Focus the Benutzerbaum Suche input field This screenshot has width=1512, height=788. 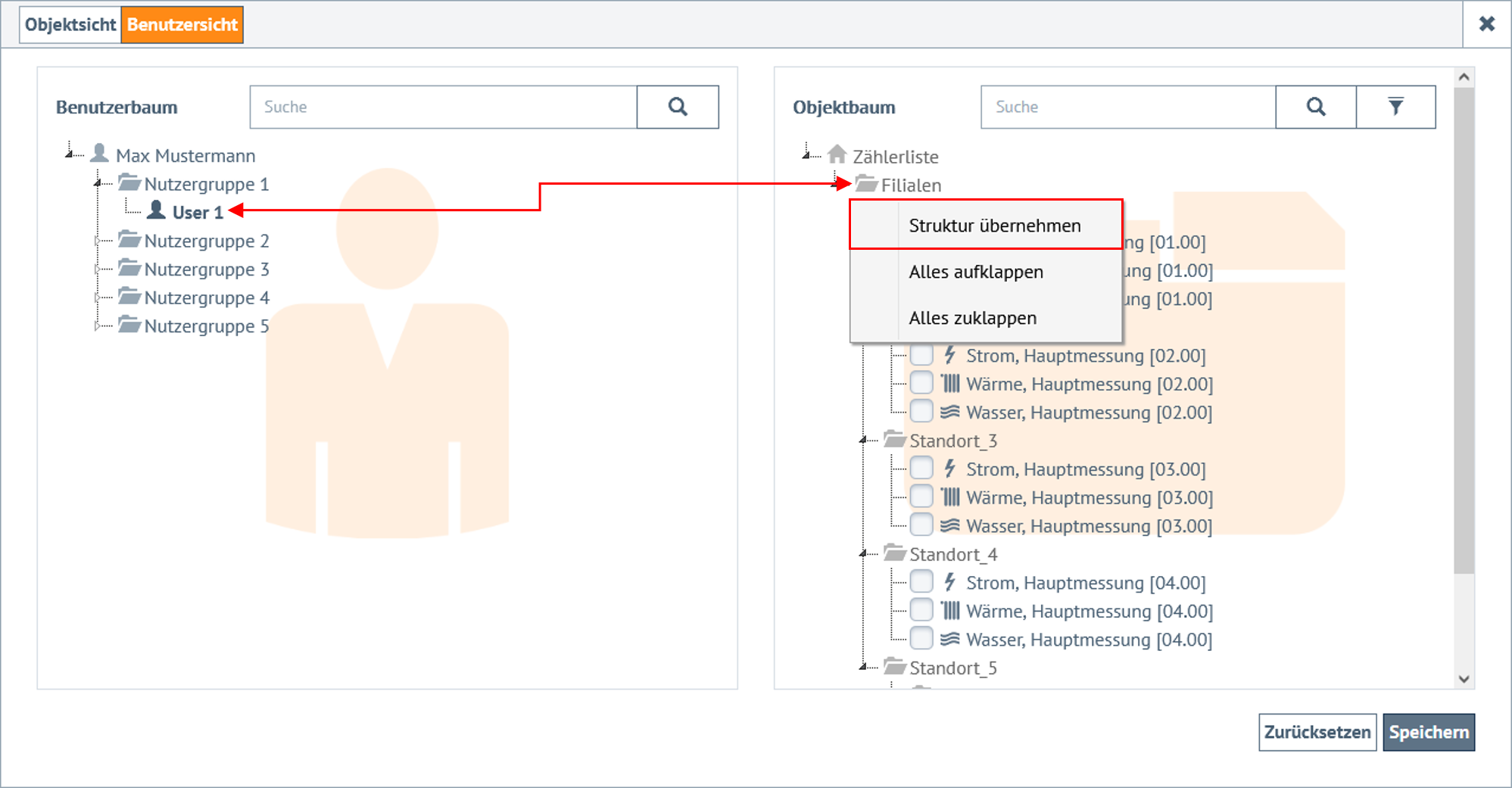(443, 107)
